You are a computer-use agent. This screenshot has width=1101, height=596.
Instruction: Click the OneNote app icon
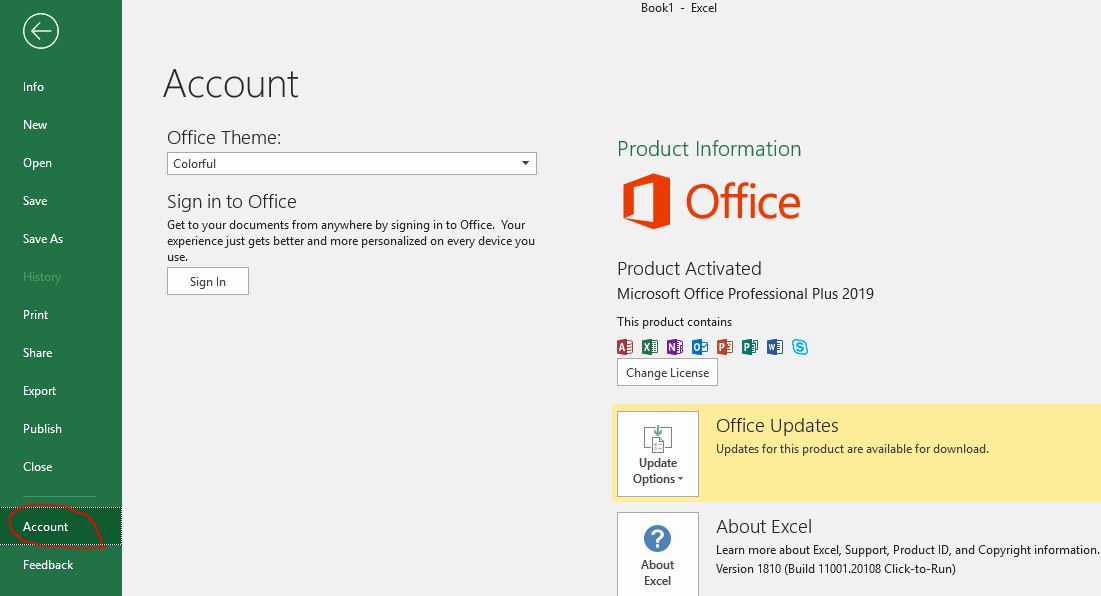[675, 347]
